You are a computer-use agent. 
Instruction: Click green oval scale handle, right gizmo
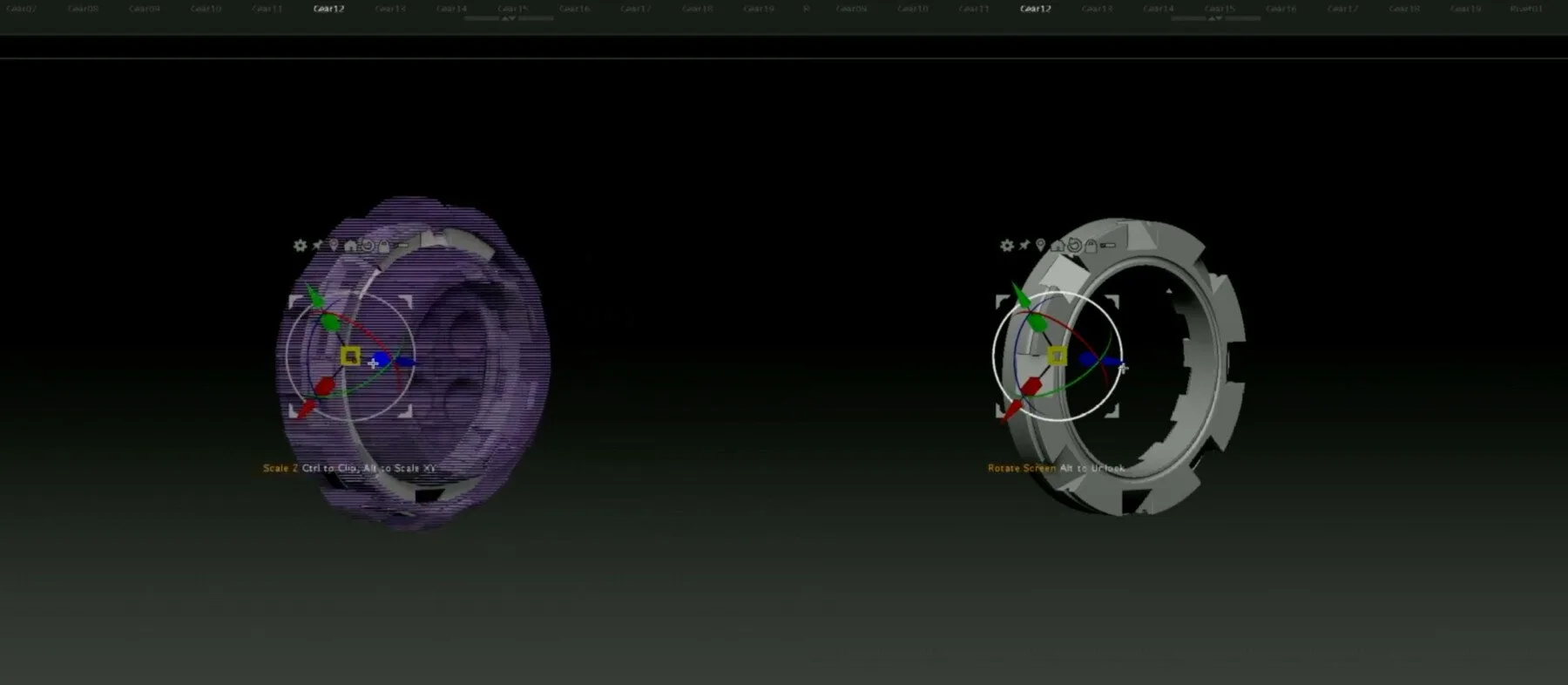tap(1037, 322)
